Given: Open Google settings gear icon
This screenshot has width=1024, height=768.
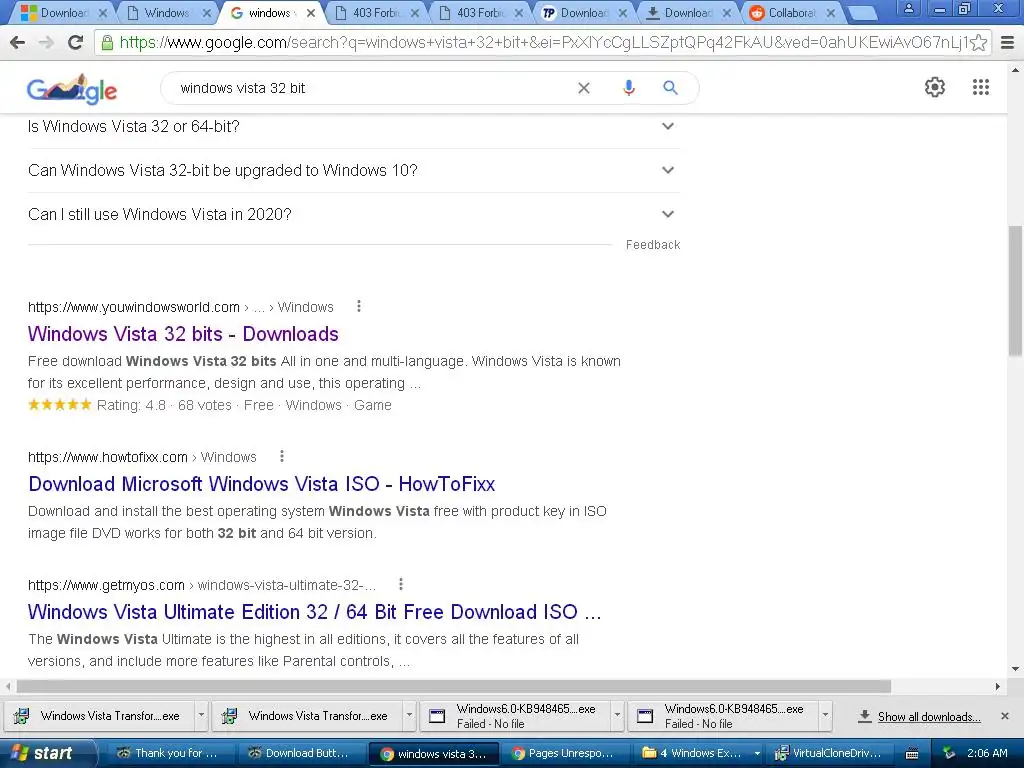Looking at the screenshot, I should tap(935, 87).
